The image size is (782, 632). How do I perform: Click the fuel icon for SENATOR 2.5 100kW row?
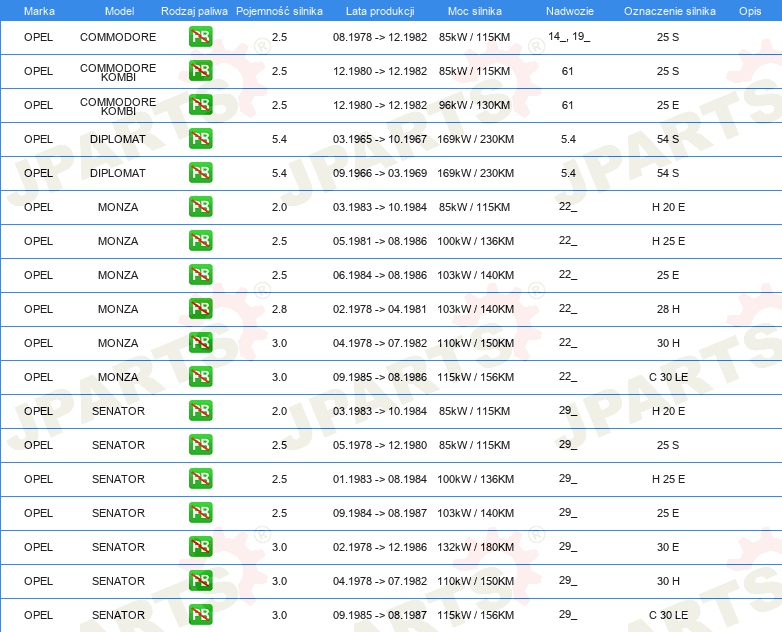pos(200,478)
